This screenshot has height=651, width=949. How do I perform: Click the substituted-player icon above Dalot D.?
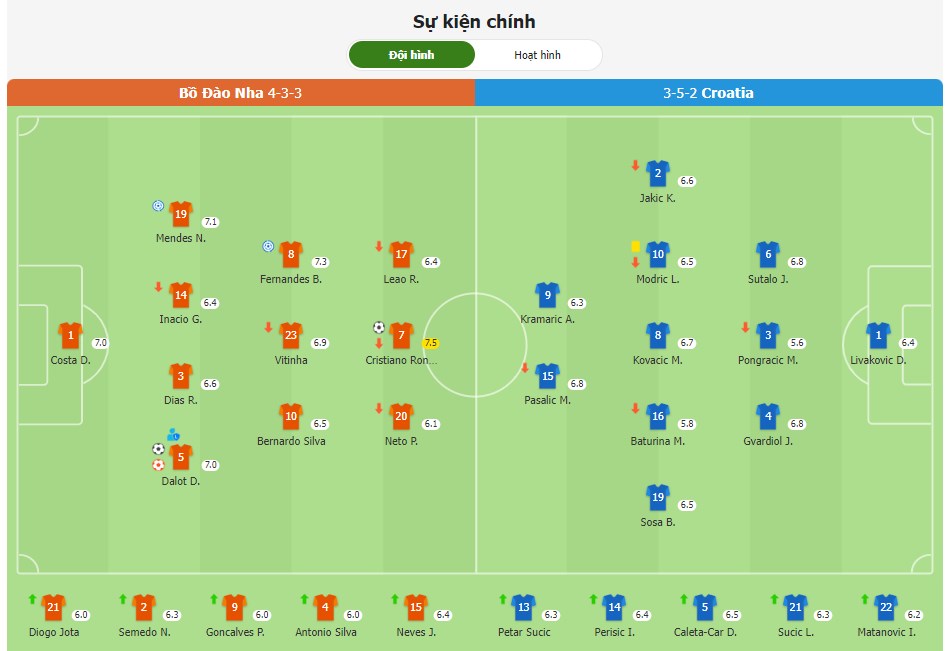tap(174, 433)
